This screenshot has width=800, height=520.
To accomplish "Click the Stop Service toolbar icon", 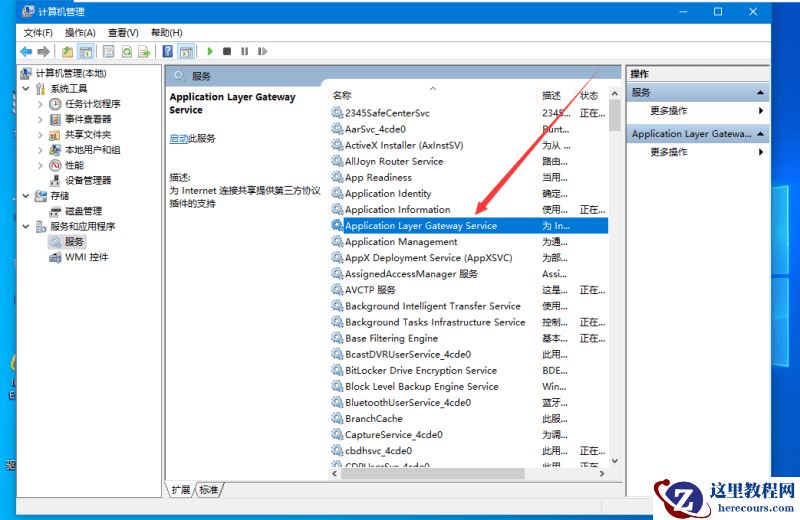I will [x=227, y=52].
